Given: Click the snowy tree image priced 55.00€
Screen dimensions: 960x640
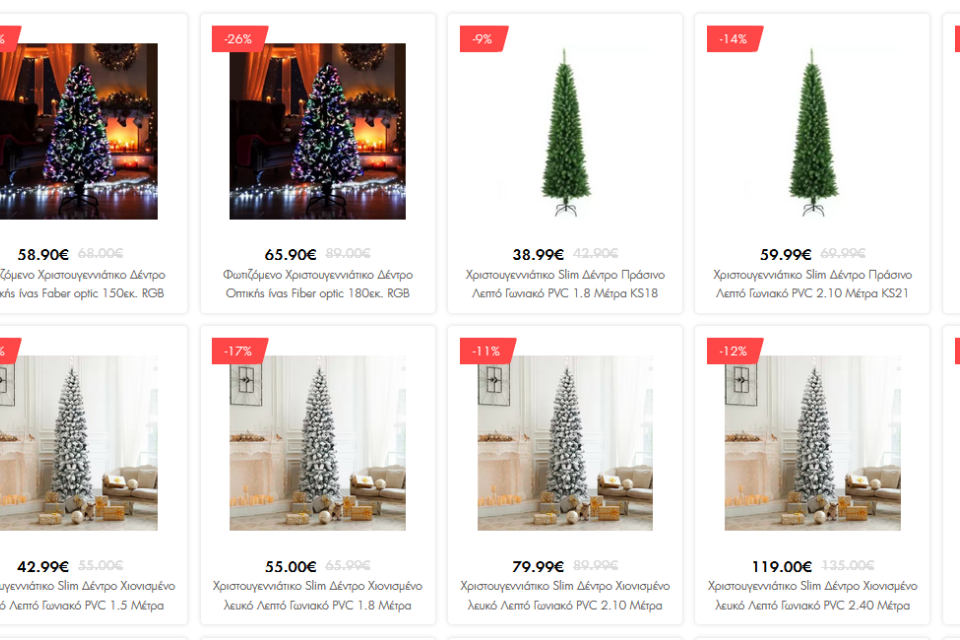Looking at the screenshot, I should (x=317, y=443).
